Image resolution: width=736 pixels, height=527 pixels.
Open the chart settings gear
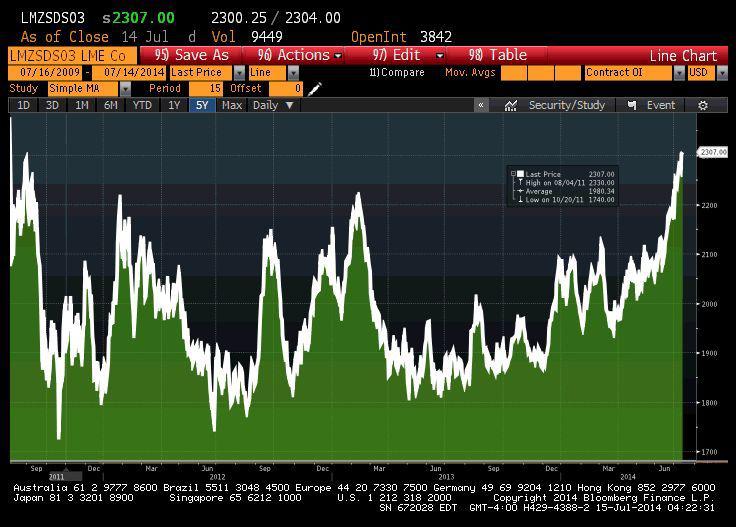point(703,105)
